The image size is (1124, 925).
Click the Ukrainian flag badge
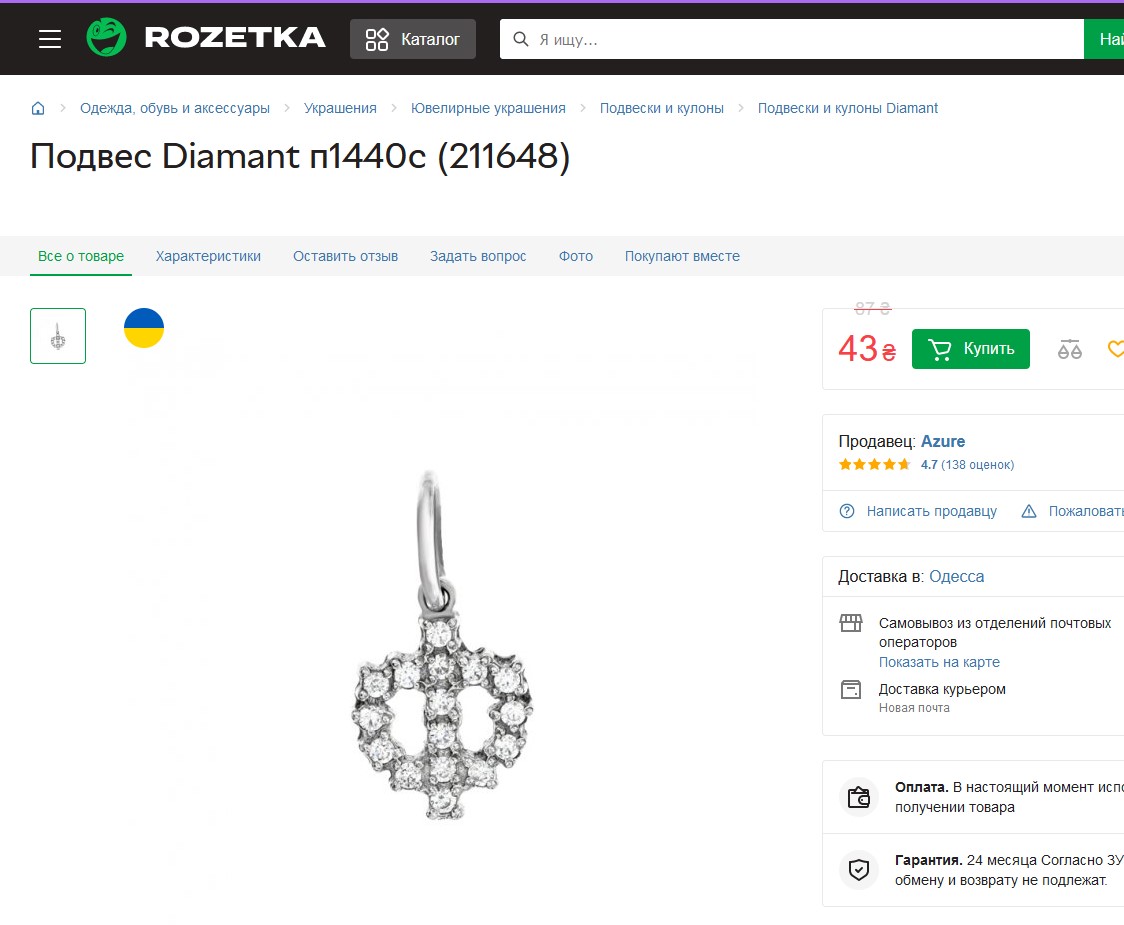(x=144, y=328)
